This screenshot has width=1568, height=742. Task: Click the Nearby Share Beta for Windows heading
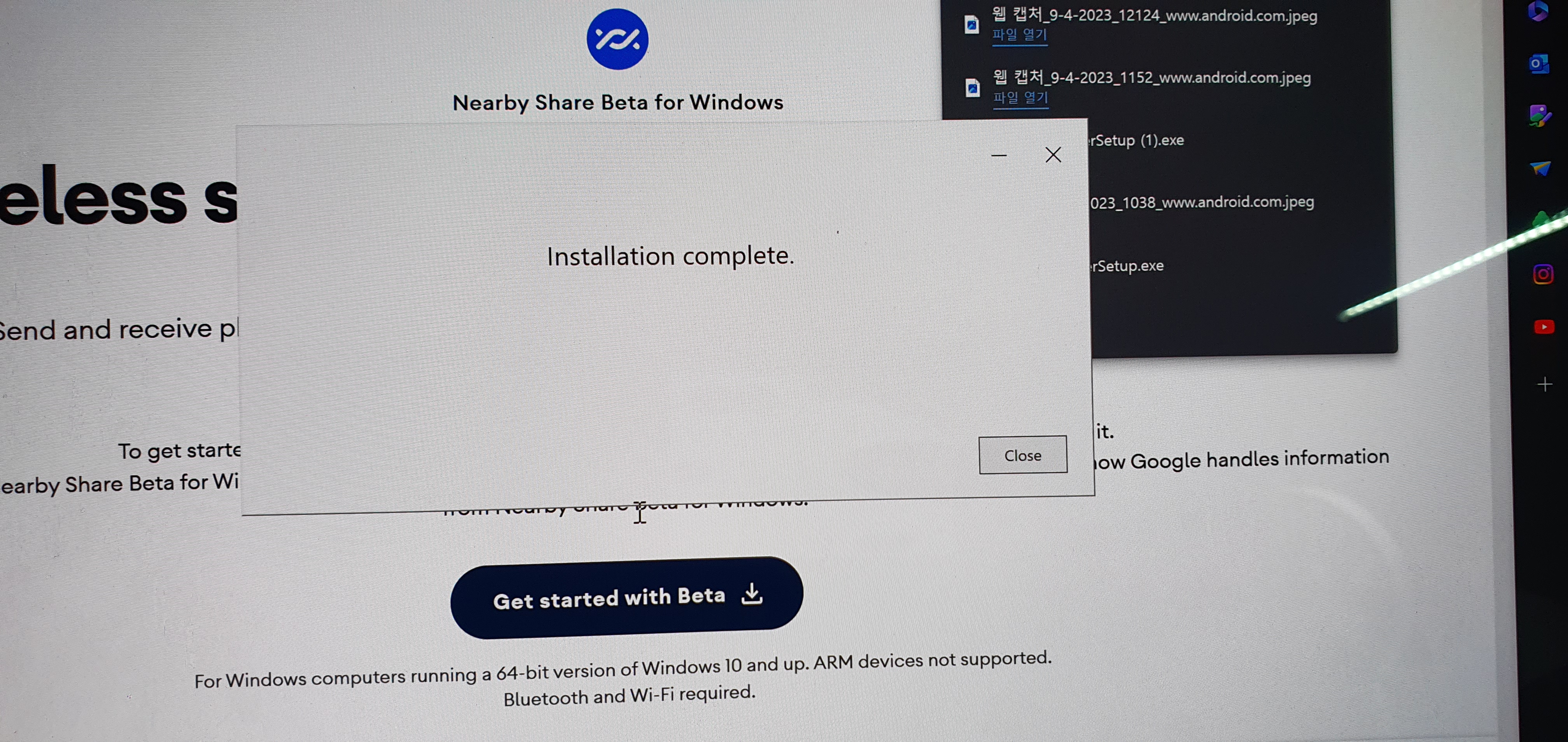click(x=618, y=102)
